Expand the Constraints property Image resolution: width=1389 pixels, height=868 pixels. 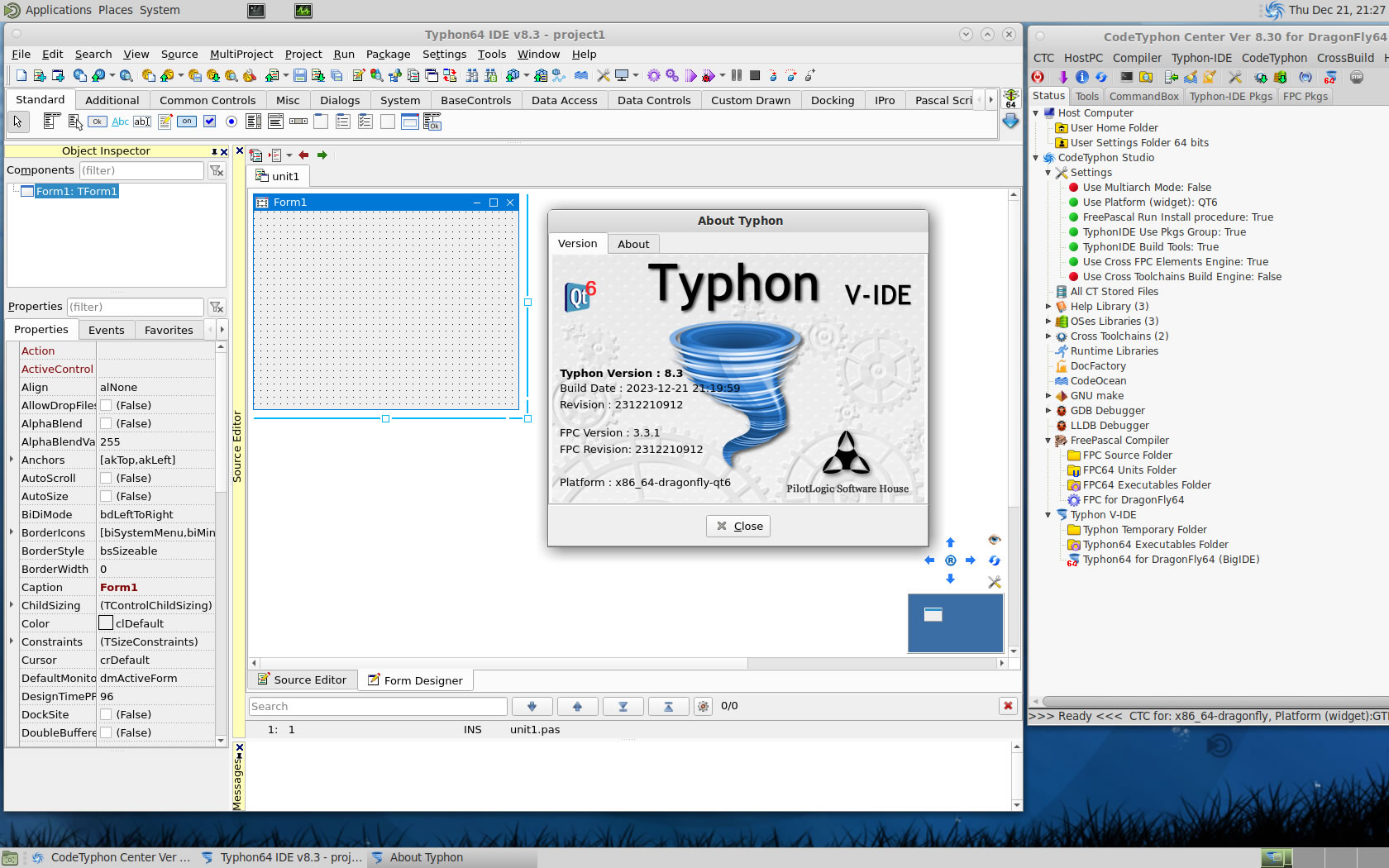[12, 641]
